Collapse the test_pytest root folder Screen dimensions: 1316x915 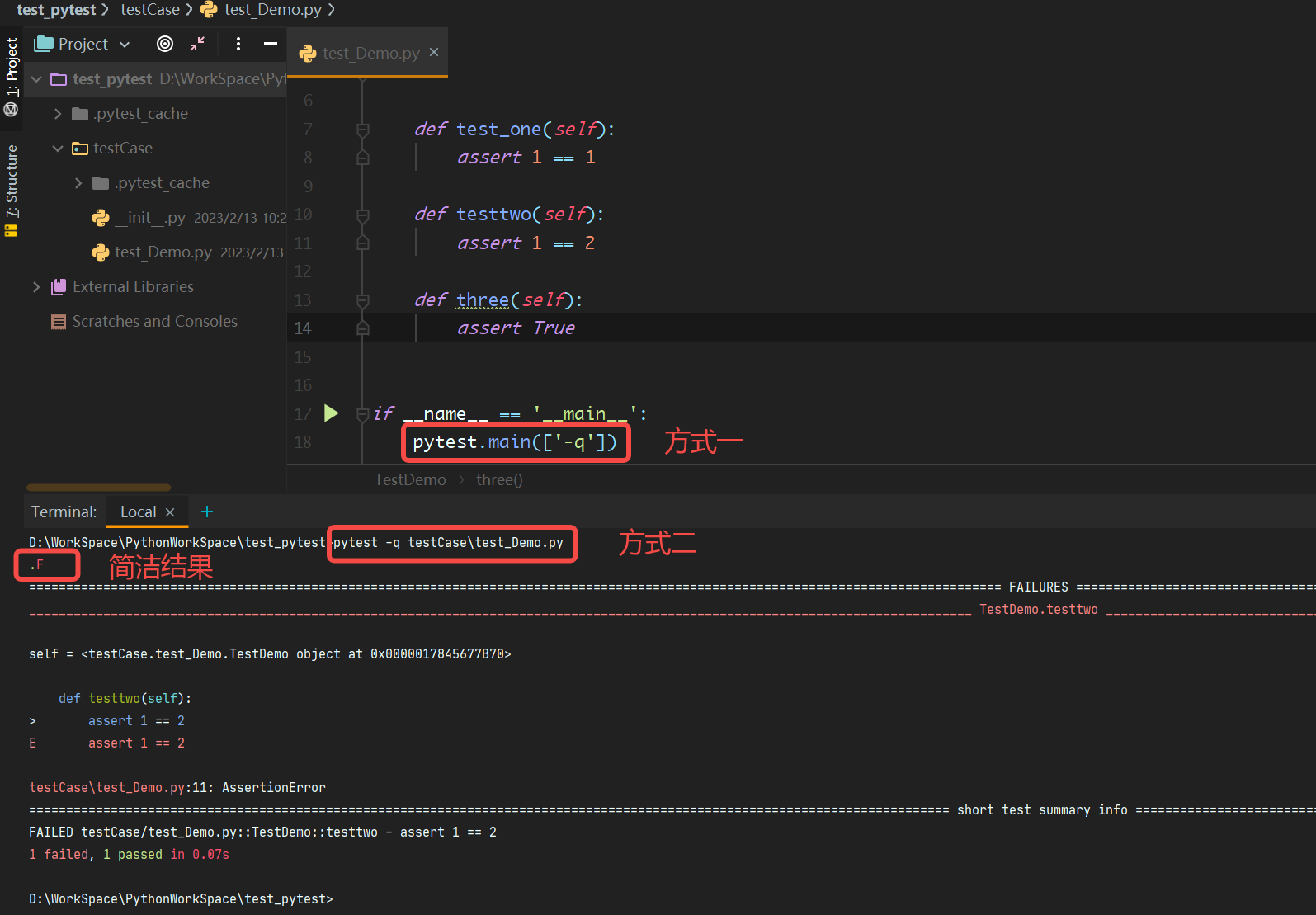click(36, 79)
